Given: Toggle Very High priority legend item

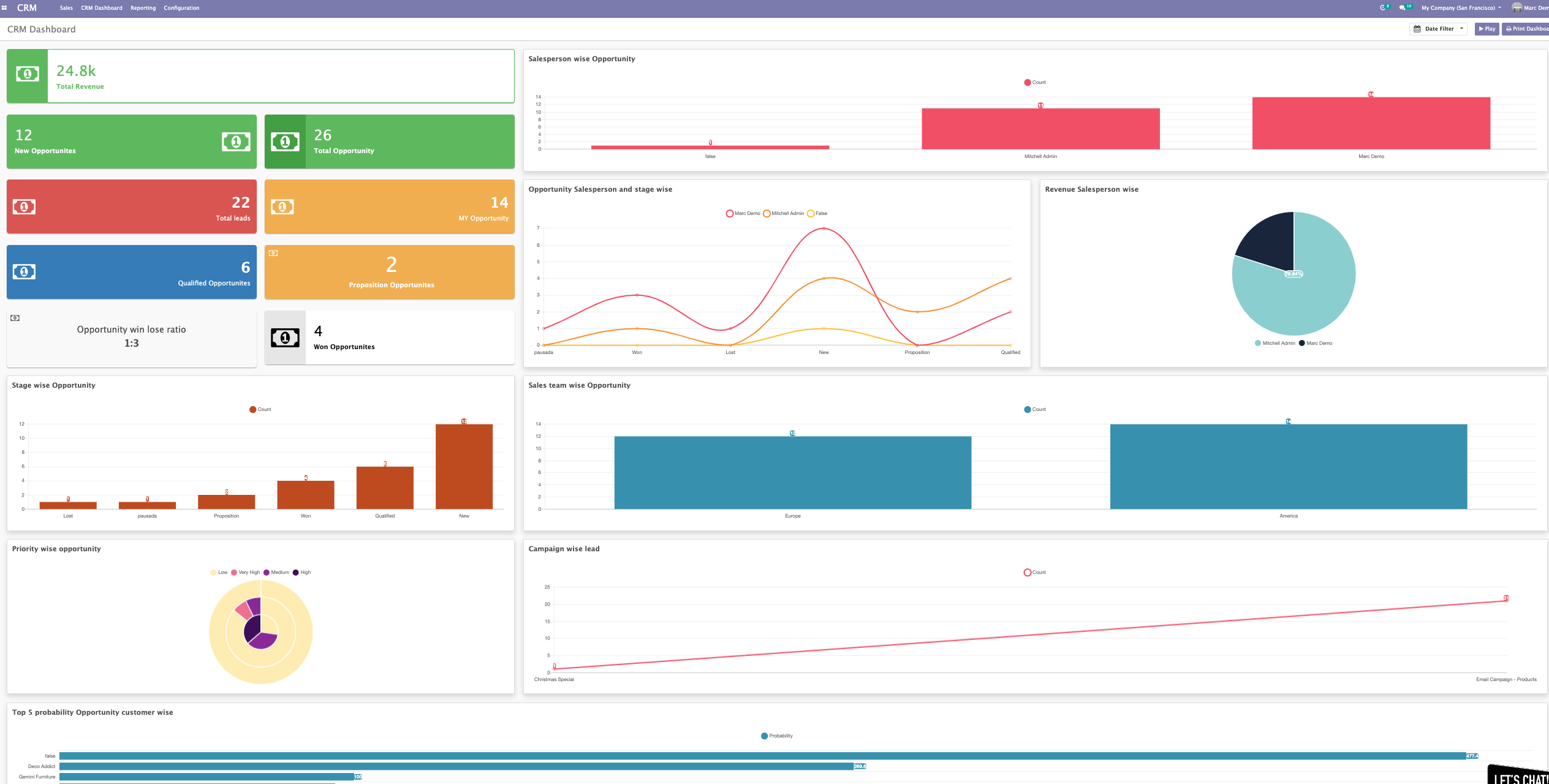Looking at the screenshot, I should click(245, 573).
